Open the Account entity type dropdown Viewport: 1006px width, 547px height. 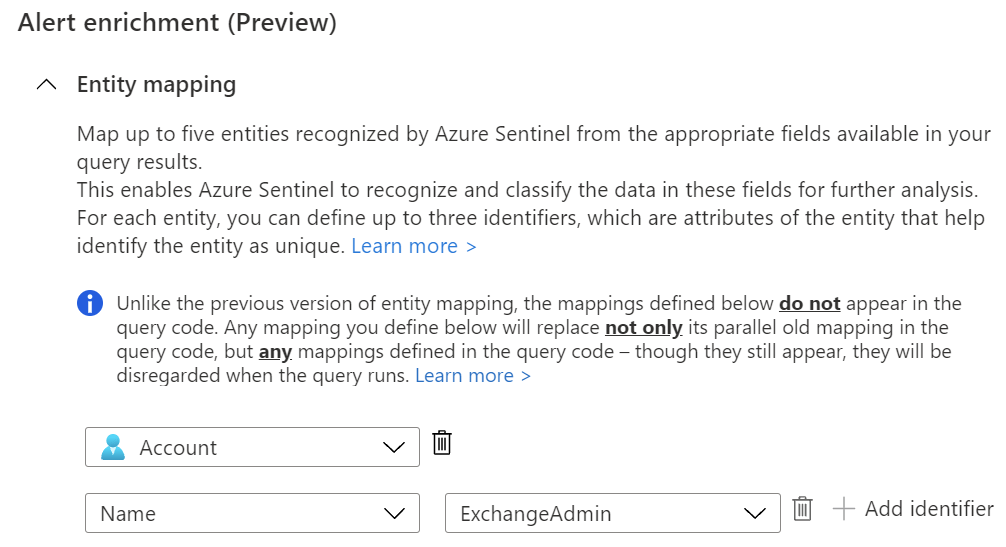pos(252,448)
